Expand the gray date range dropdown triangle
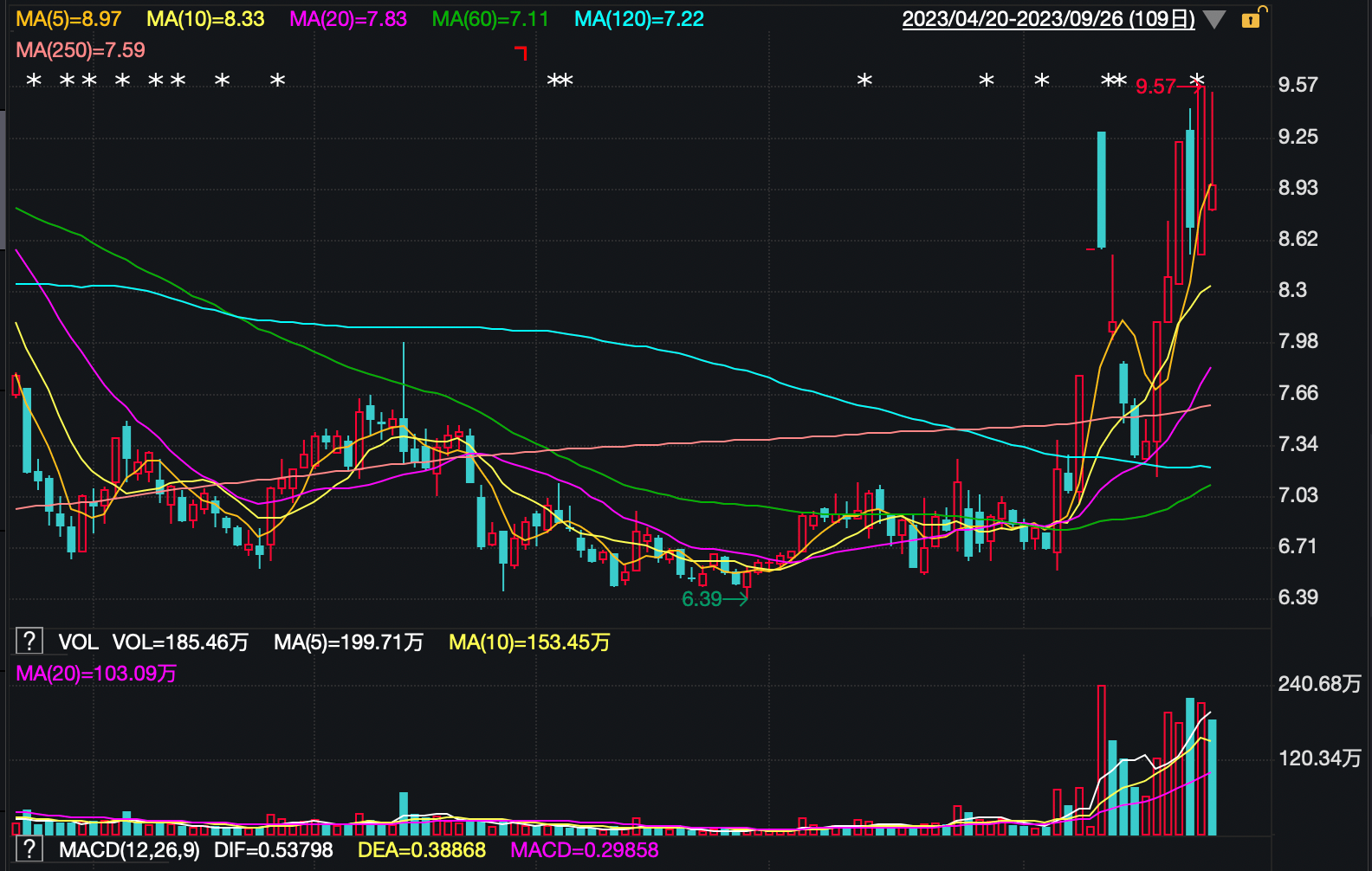This screenshot has height=871, width=1372. click(1214, 20)
